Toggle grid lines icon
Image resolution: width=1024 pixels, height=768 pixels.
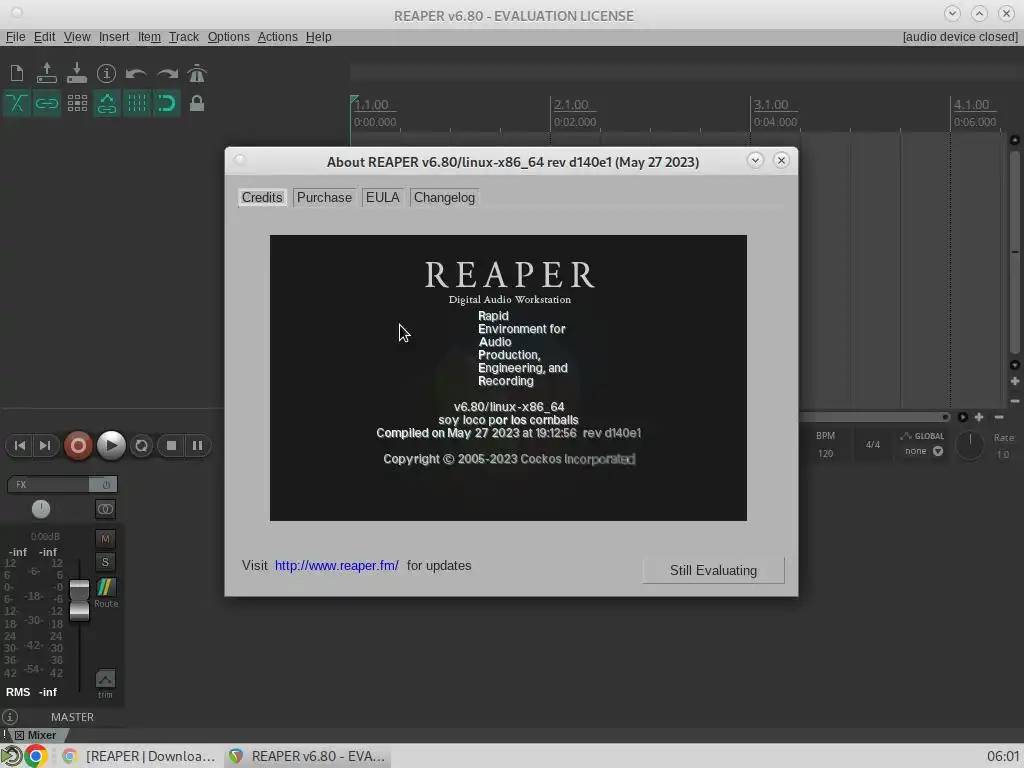pos(136,103)
